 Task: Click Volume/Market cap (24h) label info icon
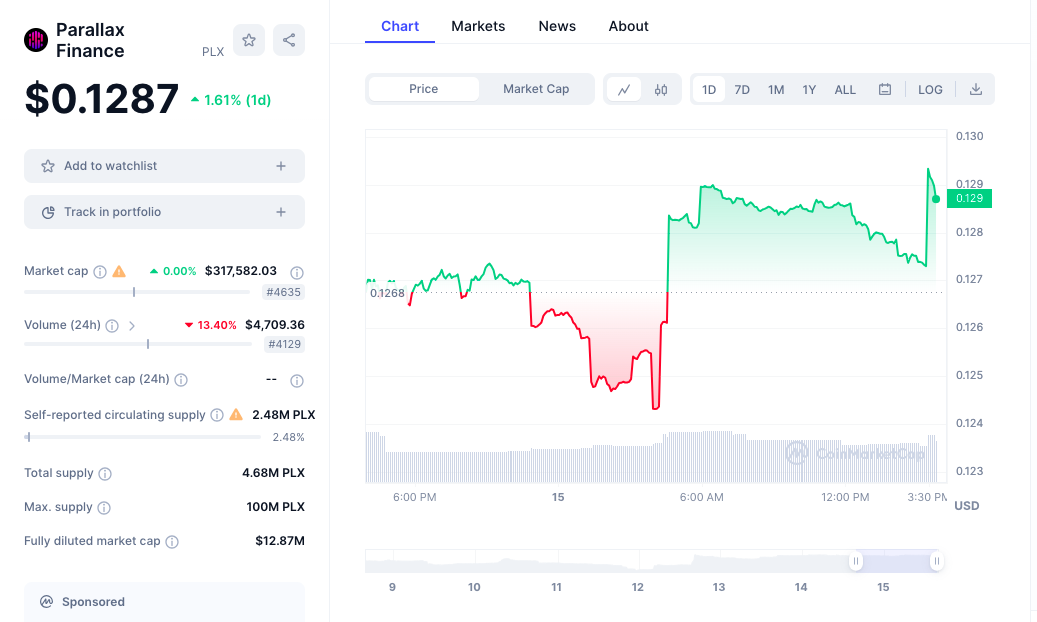coord(181,380)
